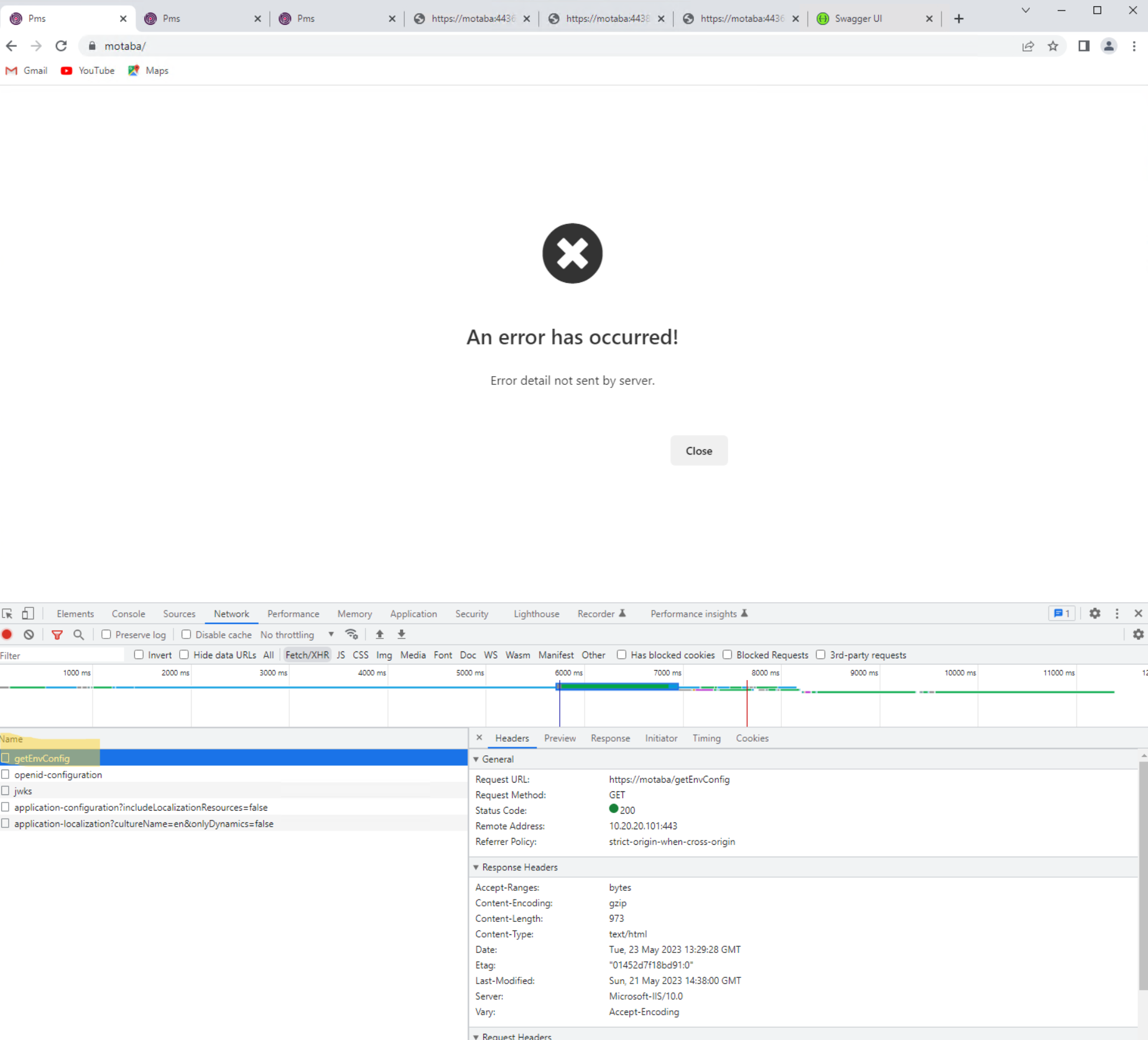Click the record network log icon
Image resolution: width=1148 pixels, height=1040 pixels.
tap(7, 635)
